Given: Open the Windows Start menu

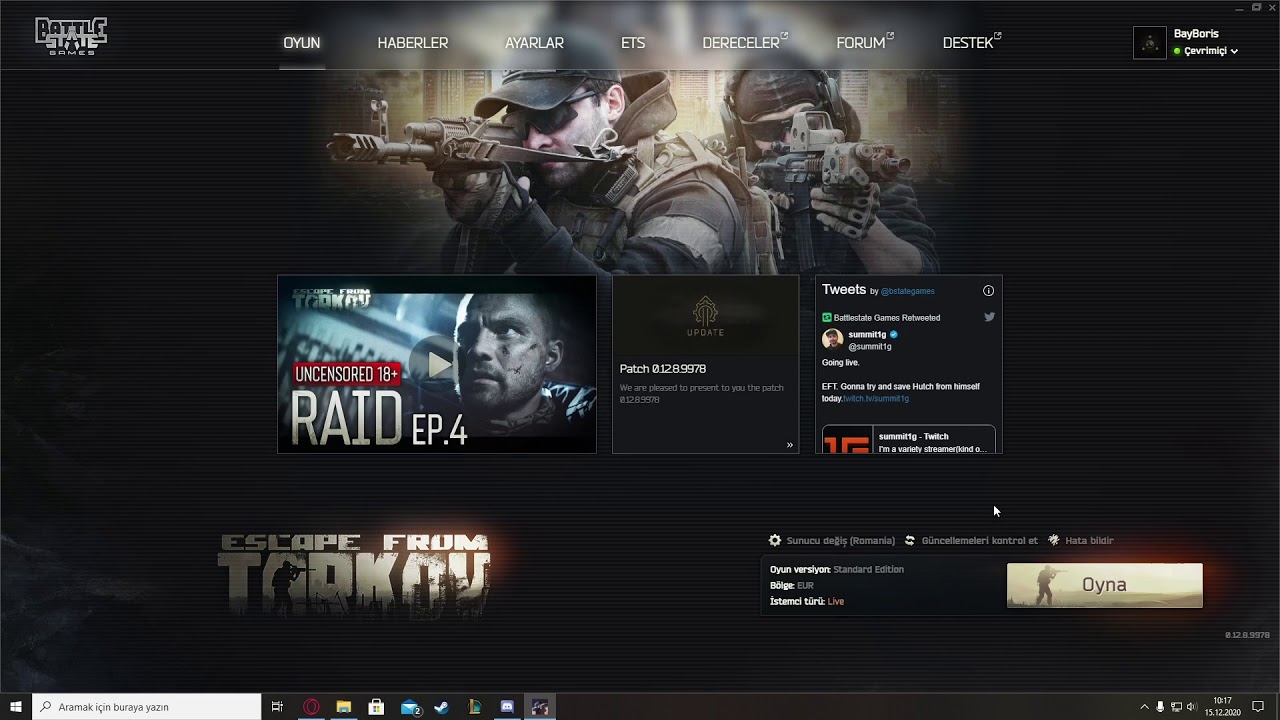Looking at the screenshot, I should tap(16, 707).
